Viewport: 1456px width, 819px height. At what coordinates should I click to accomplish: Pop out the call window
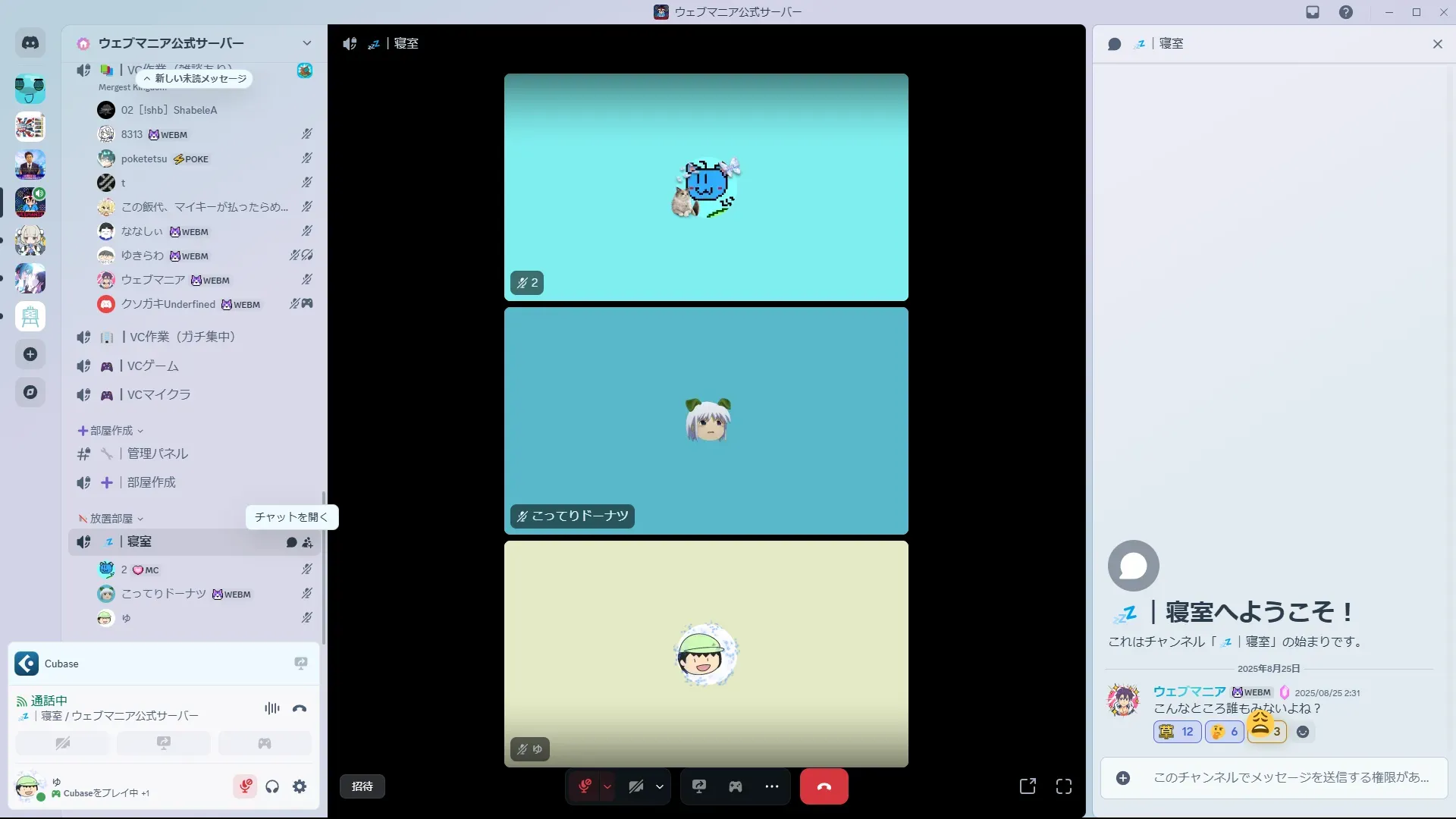point(1028,786)
